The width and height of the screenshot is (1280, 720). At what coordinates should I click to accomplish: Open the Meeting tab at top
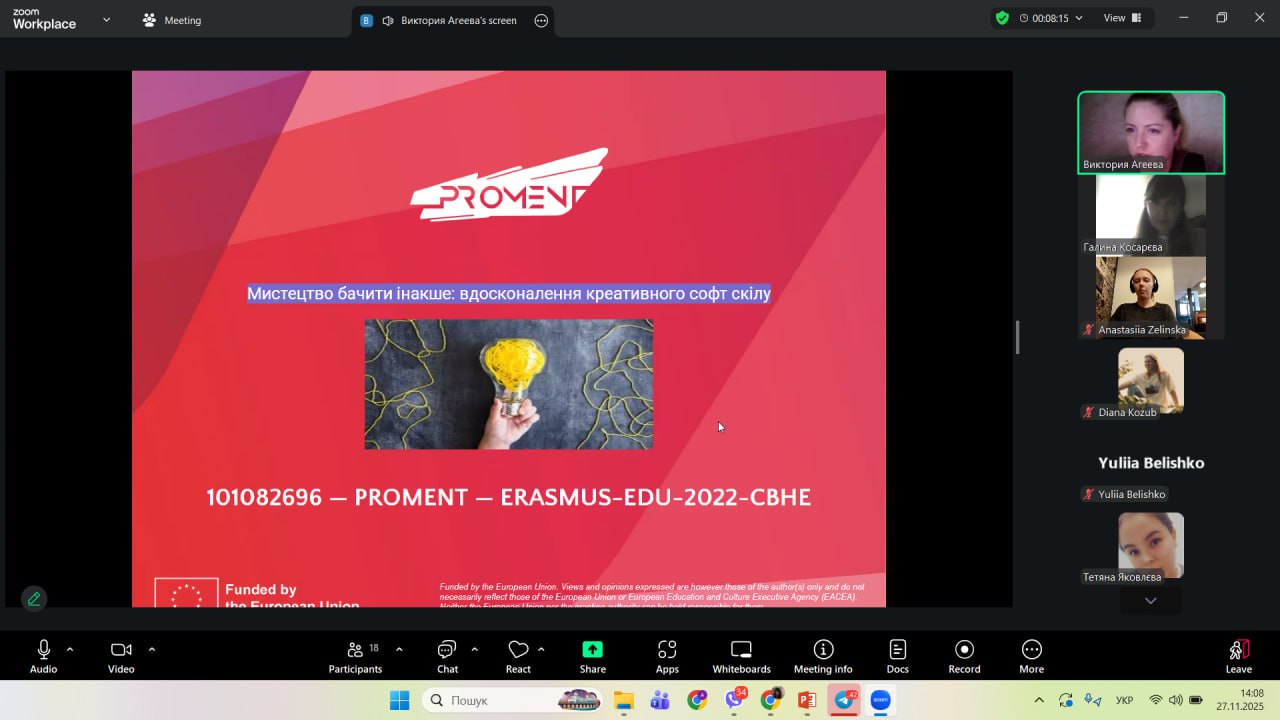point(172,20)
